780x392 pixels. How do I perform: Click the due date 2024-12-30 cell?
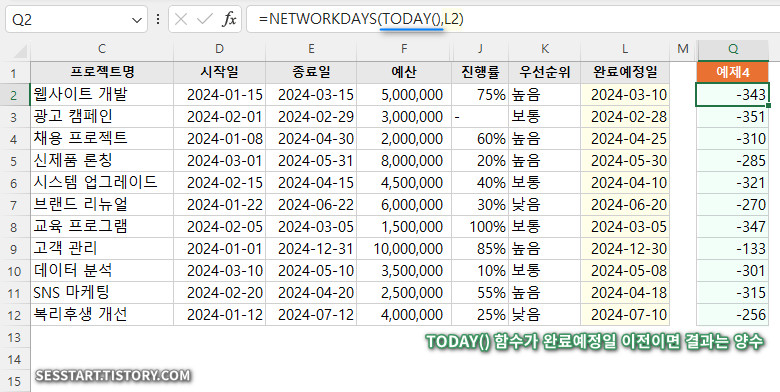[625, 248]
